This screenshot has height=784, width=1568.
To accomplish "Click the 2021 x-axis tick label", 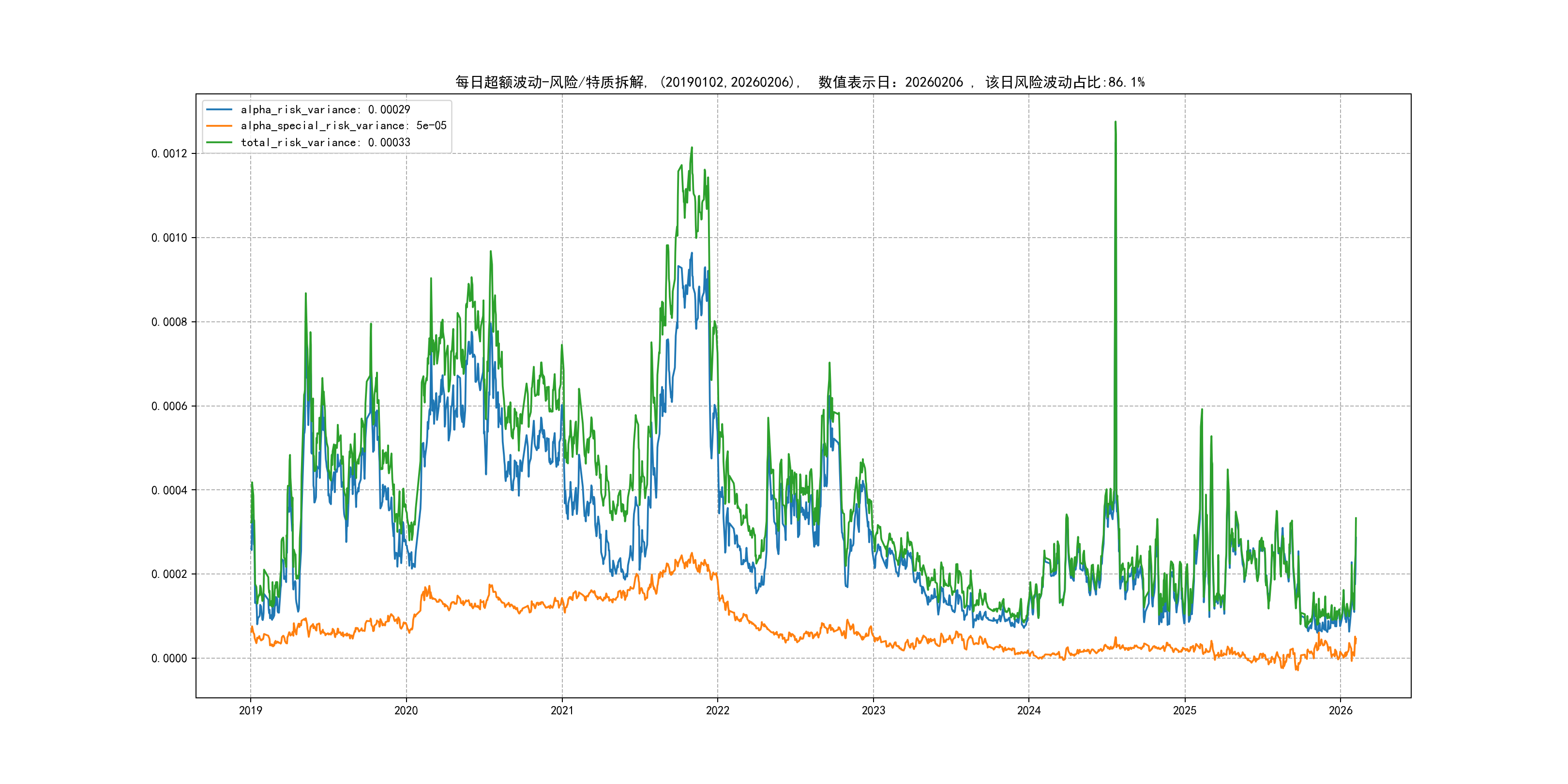I will pyautogui.click(x=562, y=710).
